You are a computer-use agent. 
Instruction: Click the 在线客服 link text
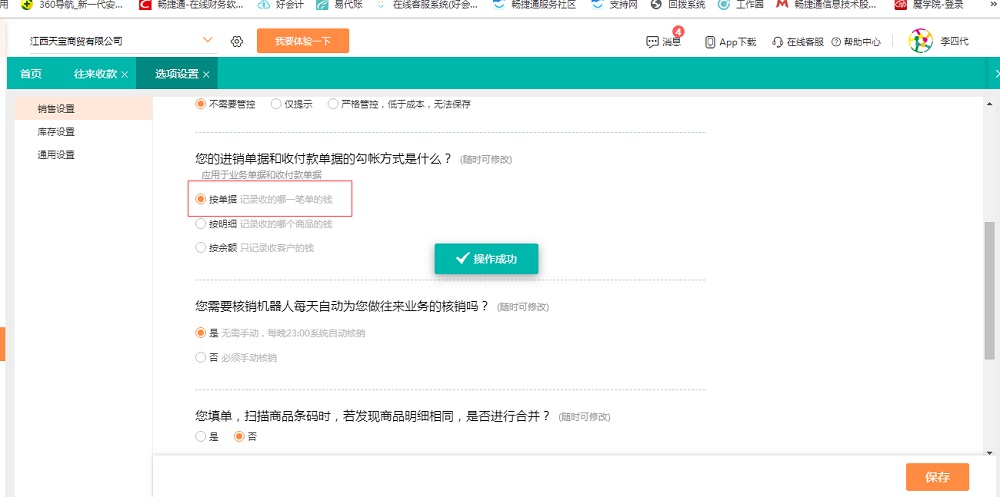tap(805, 42)
